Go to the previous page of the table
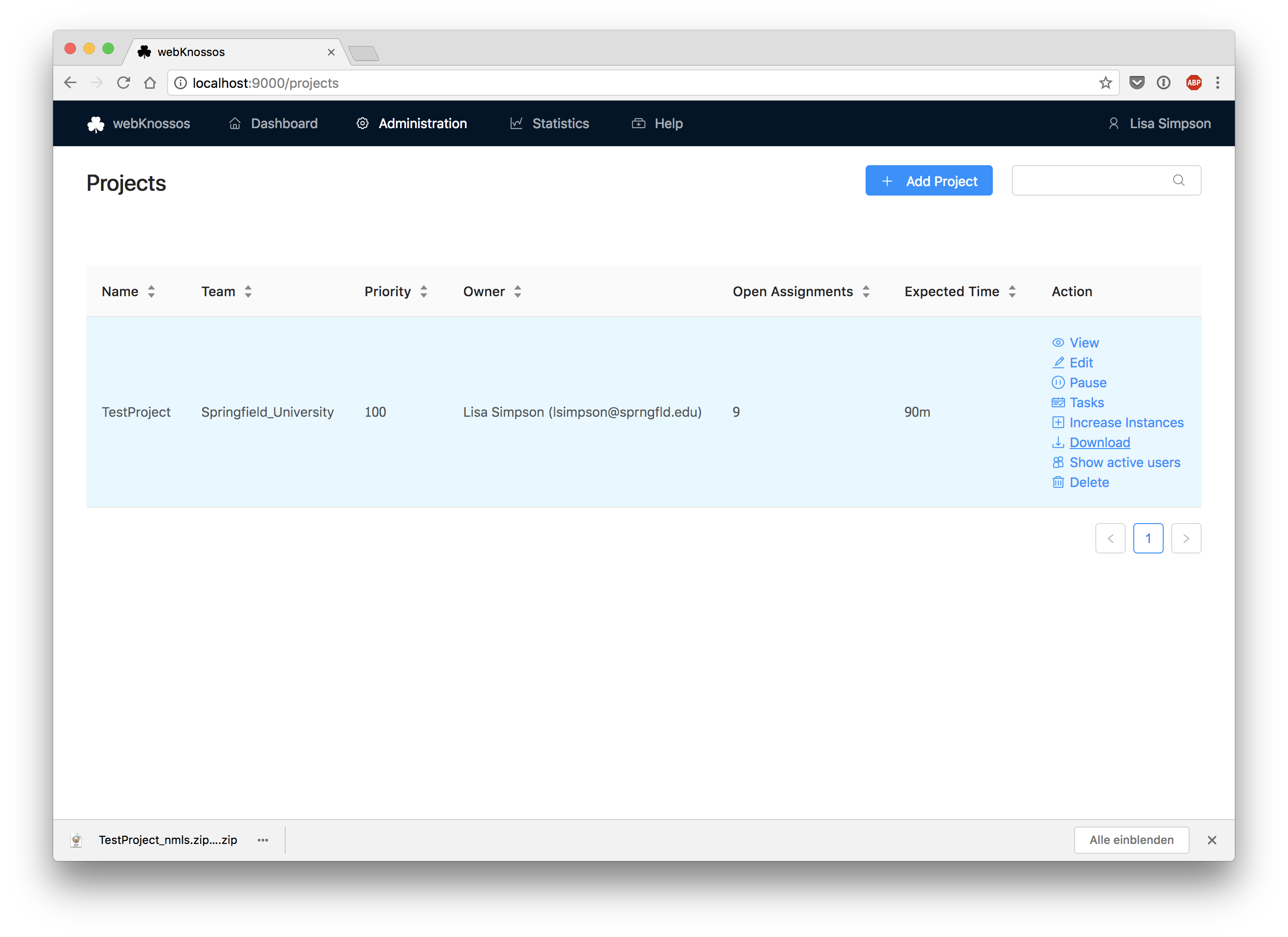Viewport: 1288px width, 937px height. (x=1110, y=538)
